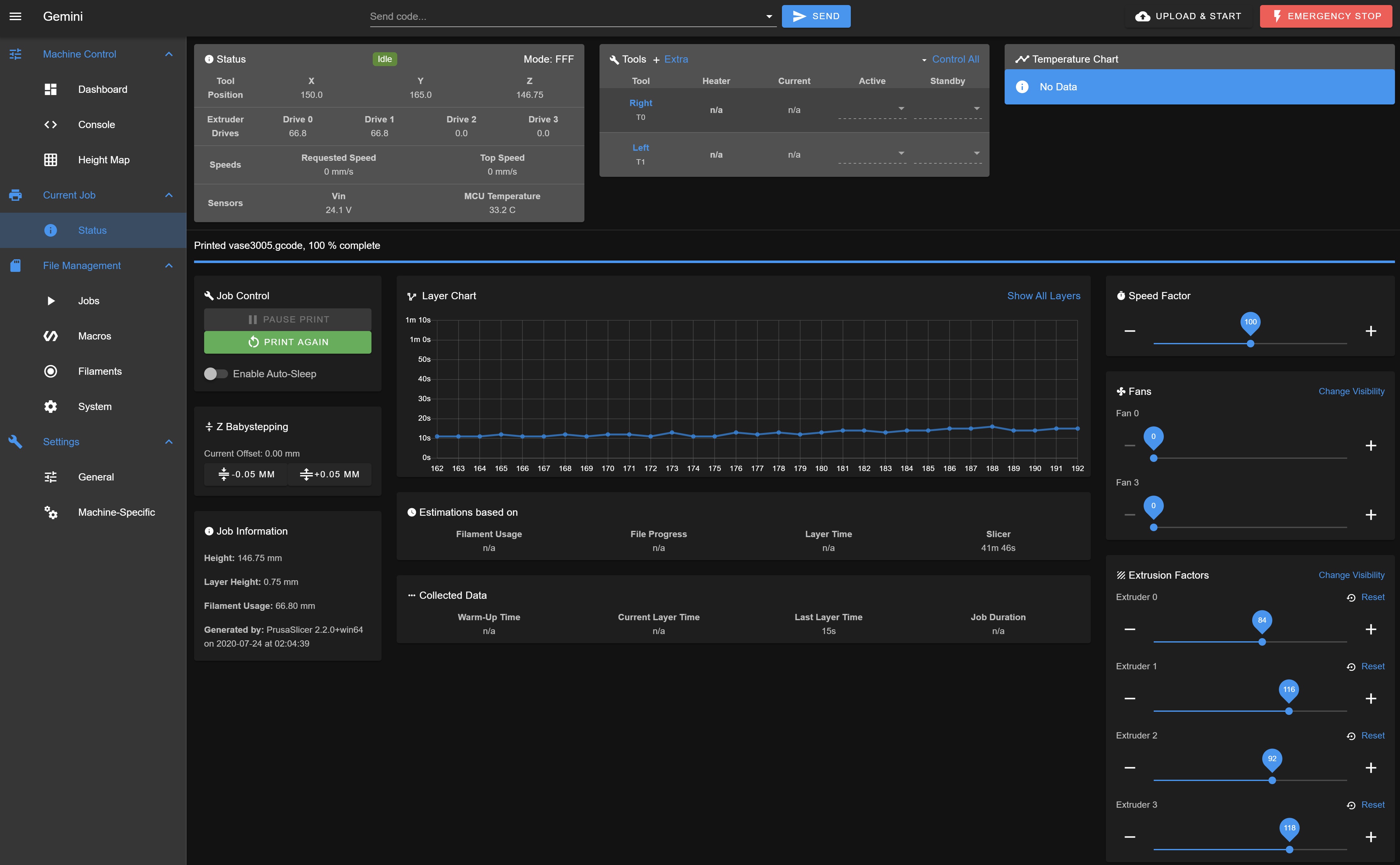Decrease Extruder 1 factor with minus icon
The height and width of the screenshot is (865, 1400).
coord(1129,699)
